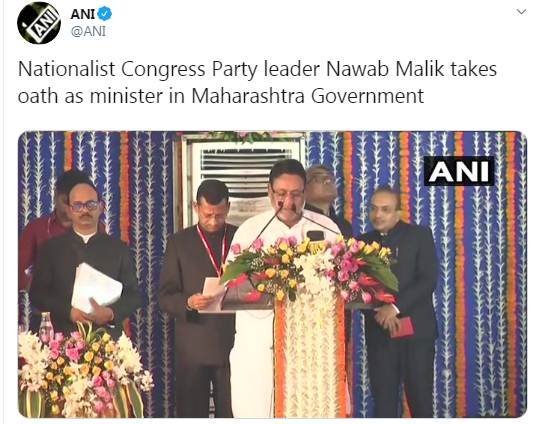This screenshot has height=424, width=542.
Task: Click the flower bouquet atop the podium
Action: point(311,270)
